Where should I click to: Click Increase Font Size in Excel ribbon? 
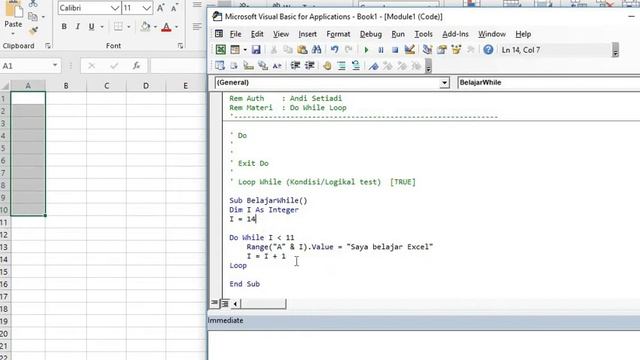coord(160,8)
